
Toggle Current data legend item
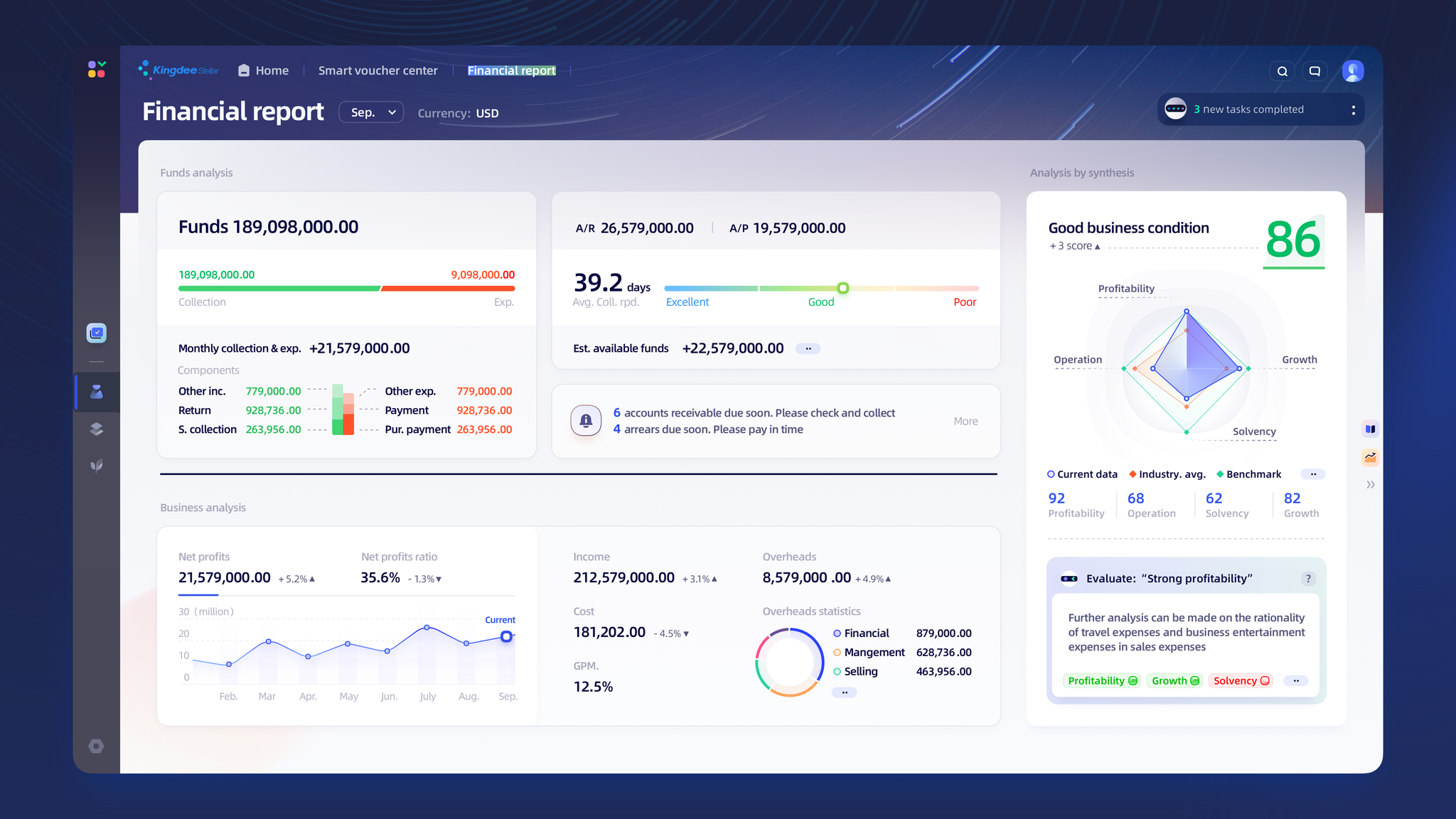pyautogui.click(x=1082, y=474)
